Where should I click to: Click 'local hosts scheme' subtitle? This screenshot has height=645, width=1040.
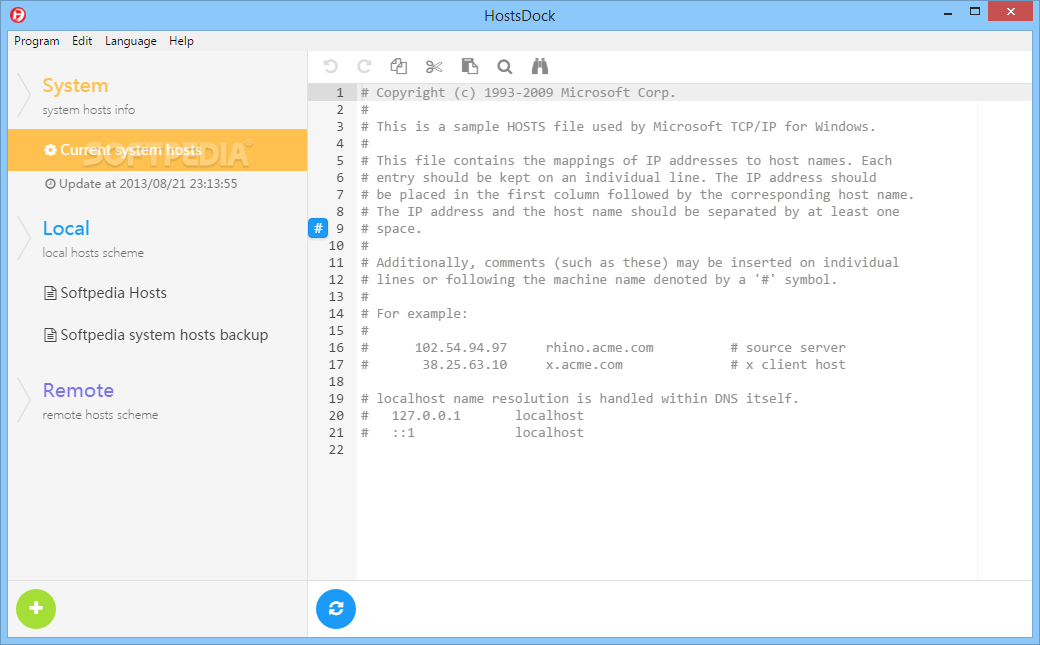pyautogui.click(x=93, y=253)
